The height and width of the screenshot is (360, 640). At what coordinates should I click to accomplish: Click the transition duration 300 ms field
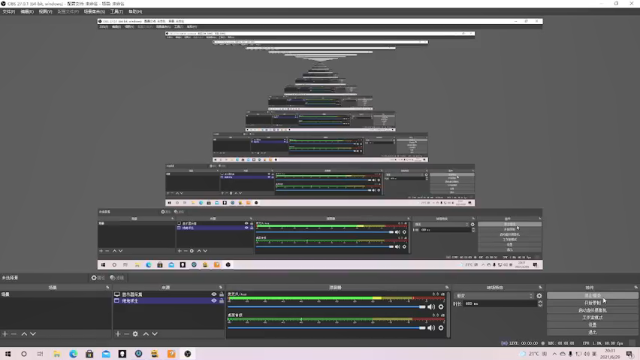[500, 304]
